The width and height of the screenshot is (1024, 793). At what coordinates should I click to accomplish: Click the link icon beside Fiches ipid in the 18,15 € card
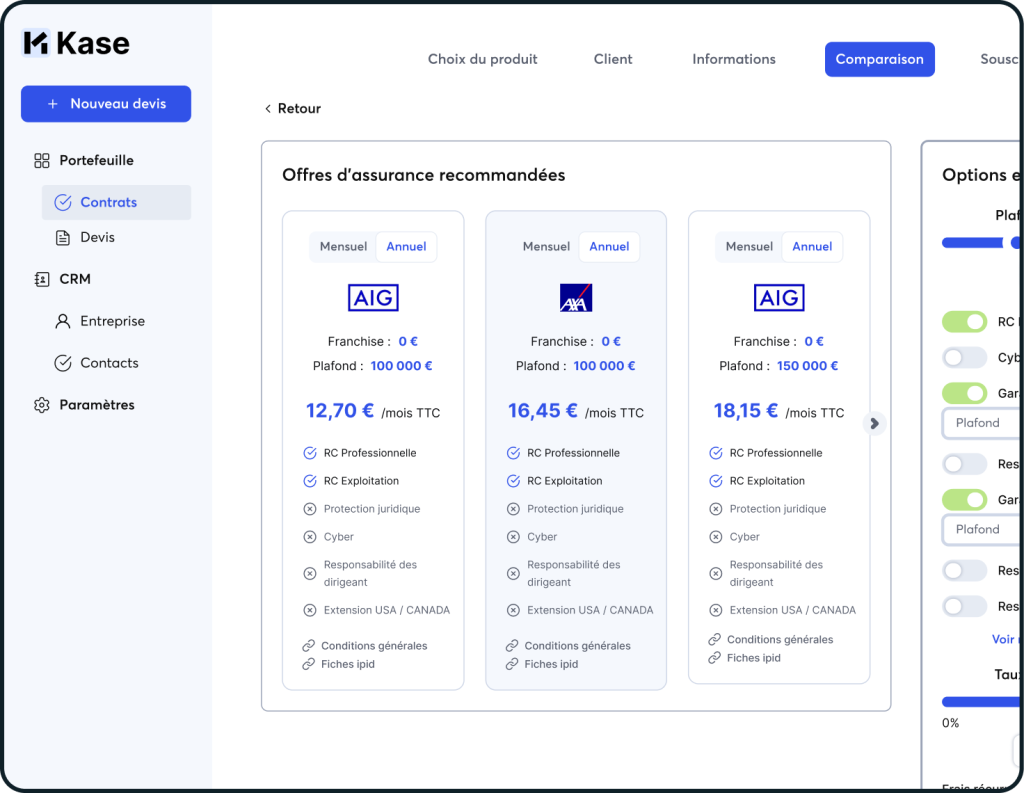pos(715,658)
